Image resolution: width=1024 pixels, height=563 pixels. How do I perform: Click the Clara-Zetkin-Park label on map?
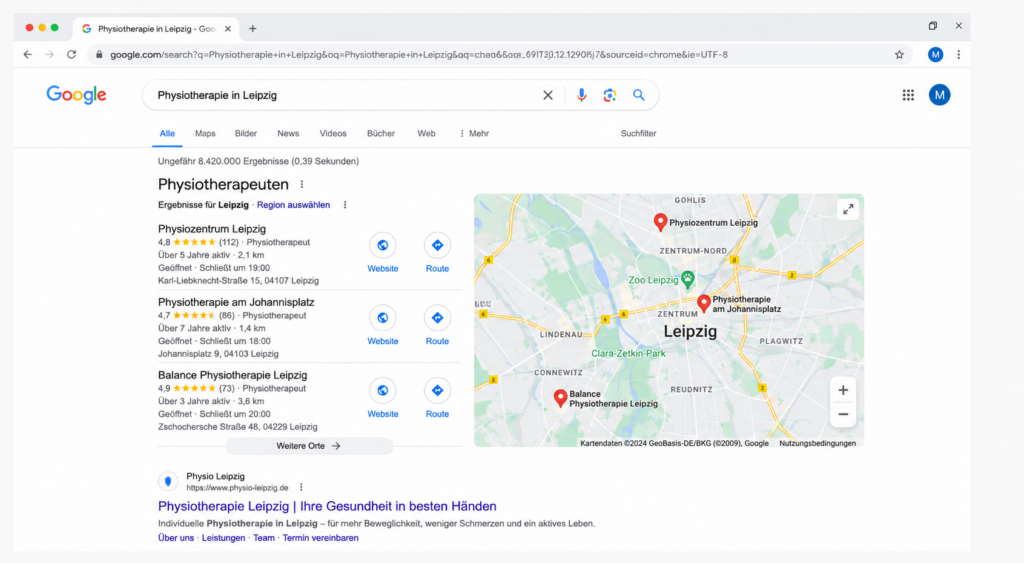628,354
